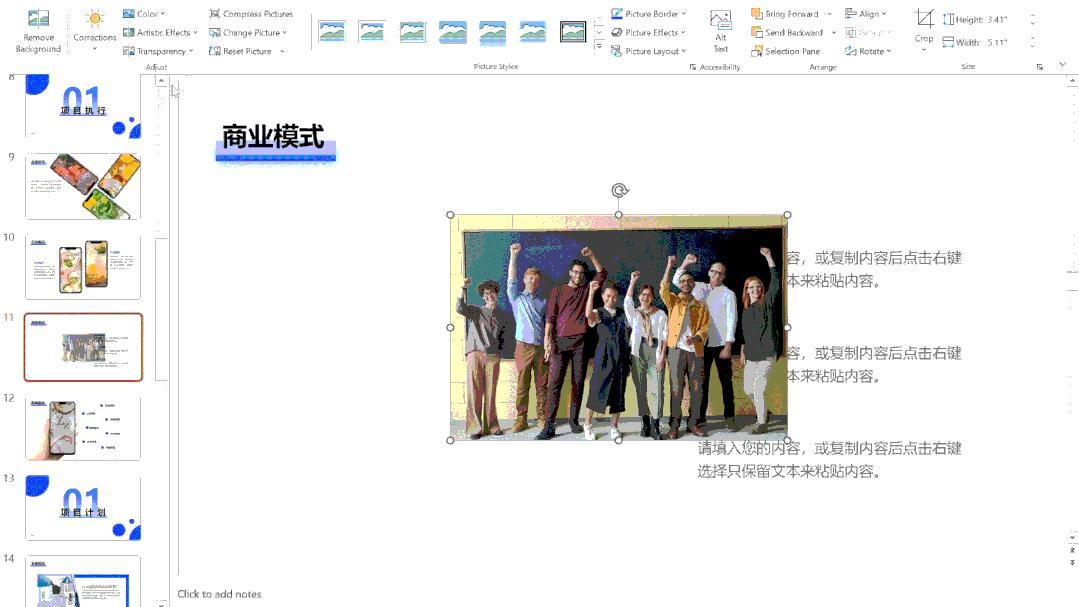Expand the Artistic Effects dropdown

[x=158, y=32]
